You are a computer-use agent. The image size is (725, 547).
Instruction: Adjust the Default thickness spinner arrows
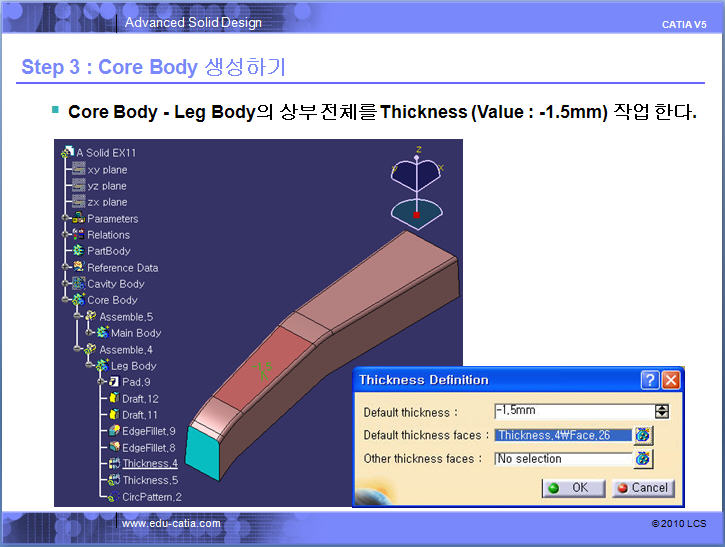click(661, 411)
